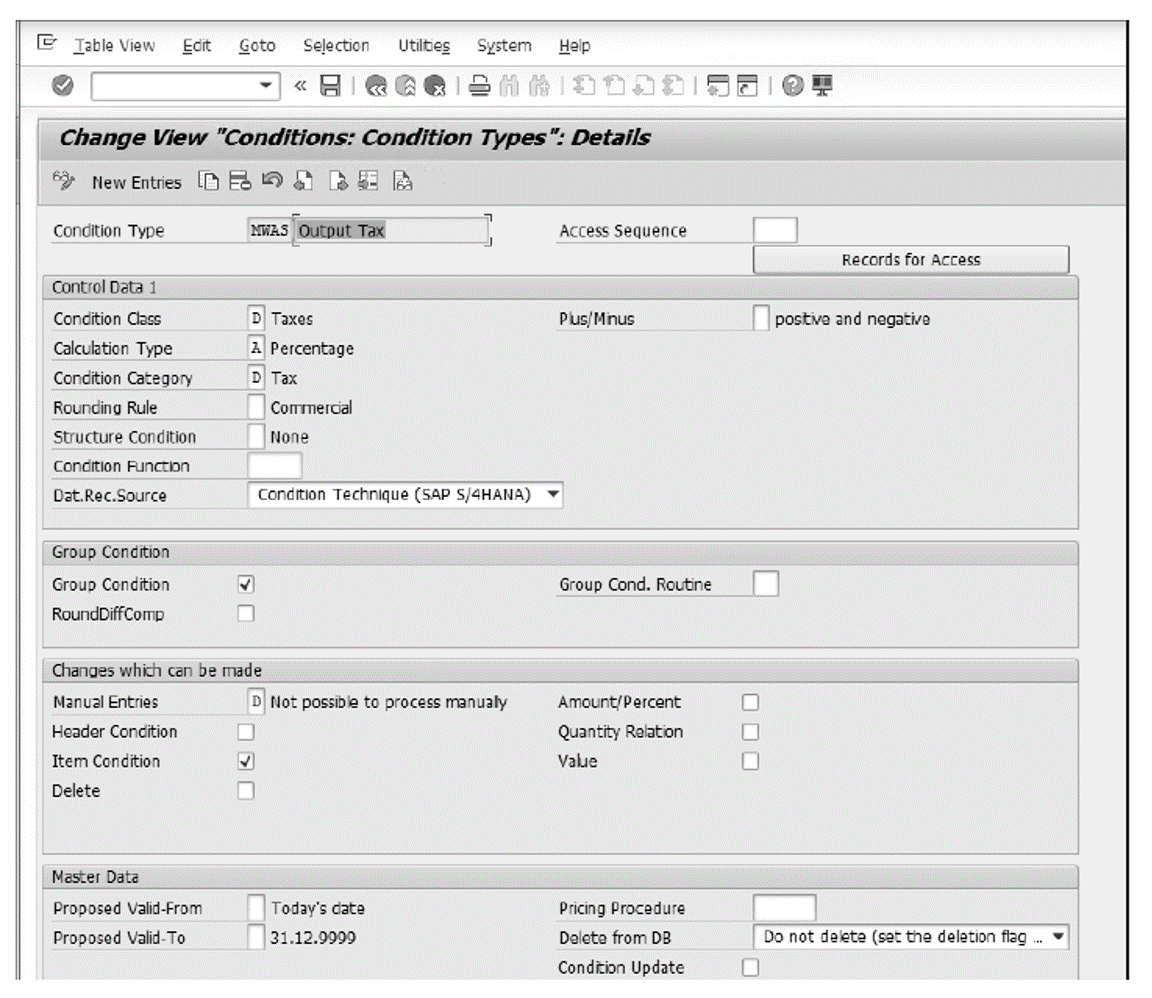Click the Manual Entries field containing D
The image size is (1152, 998).
click(256, 702)
